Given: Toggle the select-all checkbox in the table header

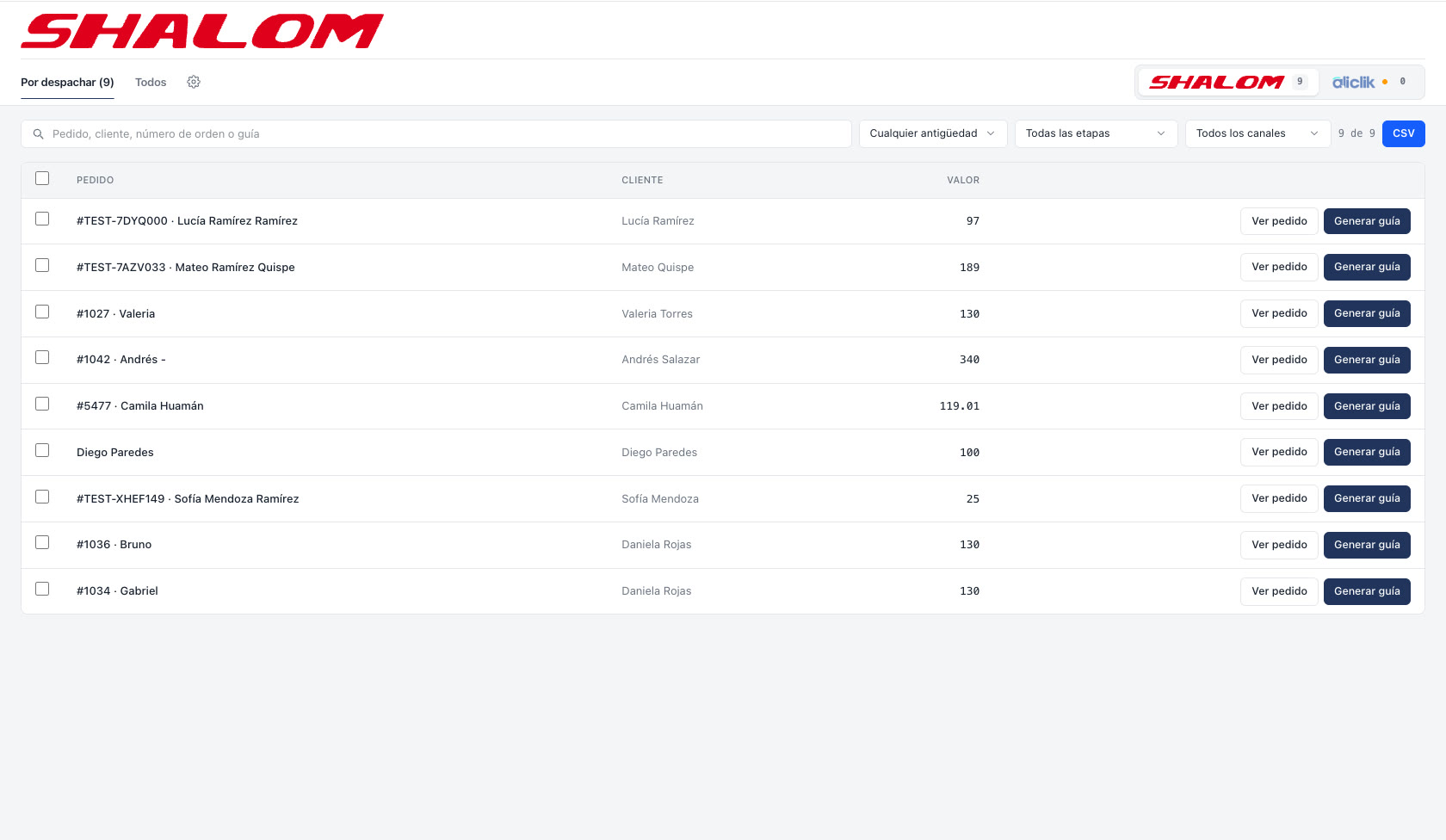Looking at the screenshot, I should pos(42,178).
